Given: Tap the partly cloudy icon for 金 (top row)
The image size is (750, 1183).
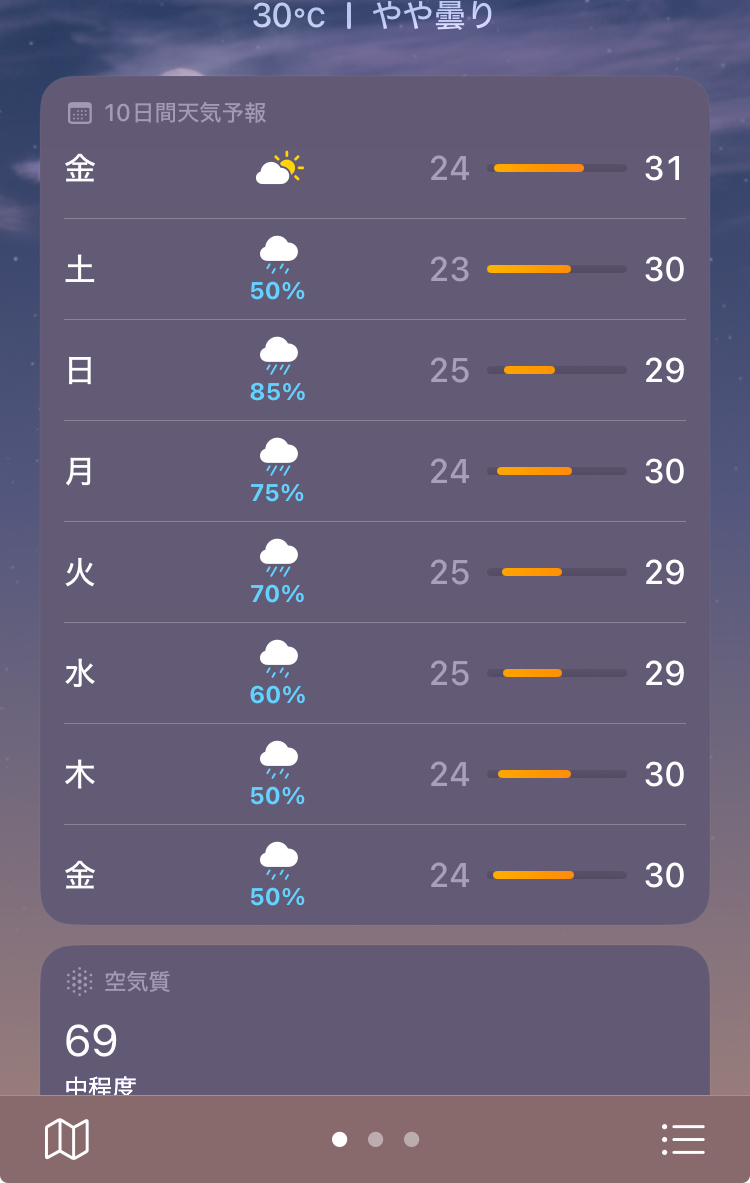Looking at the screenshot, I should click(x=279, y=168).
